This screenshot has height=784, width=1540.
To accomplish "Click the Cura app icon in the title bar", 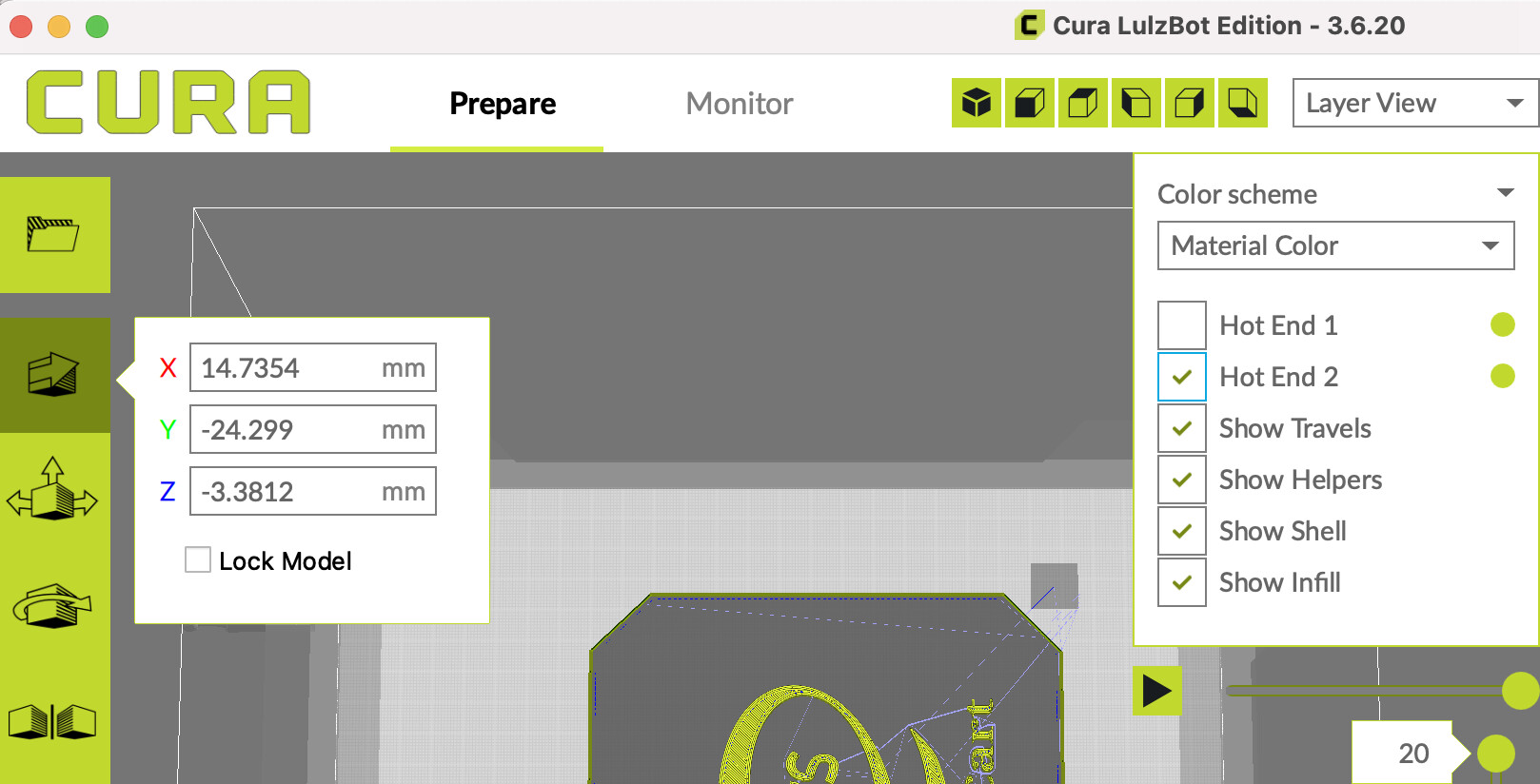I will [1029, 25].
